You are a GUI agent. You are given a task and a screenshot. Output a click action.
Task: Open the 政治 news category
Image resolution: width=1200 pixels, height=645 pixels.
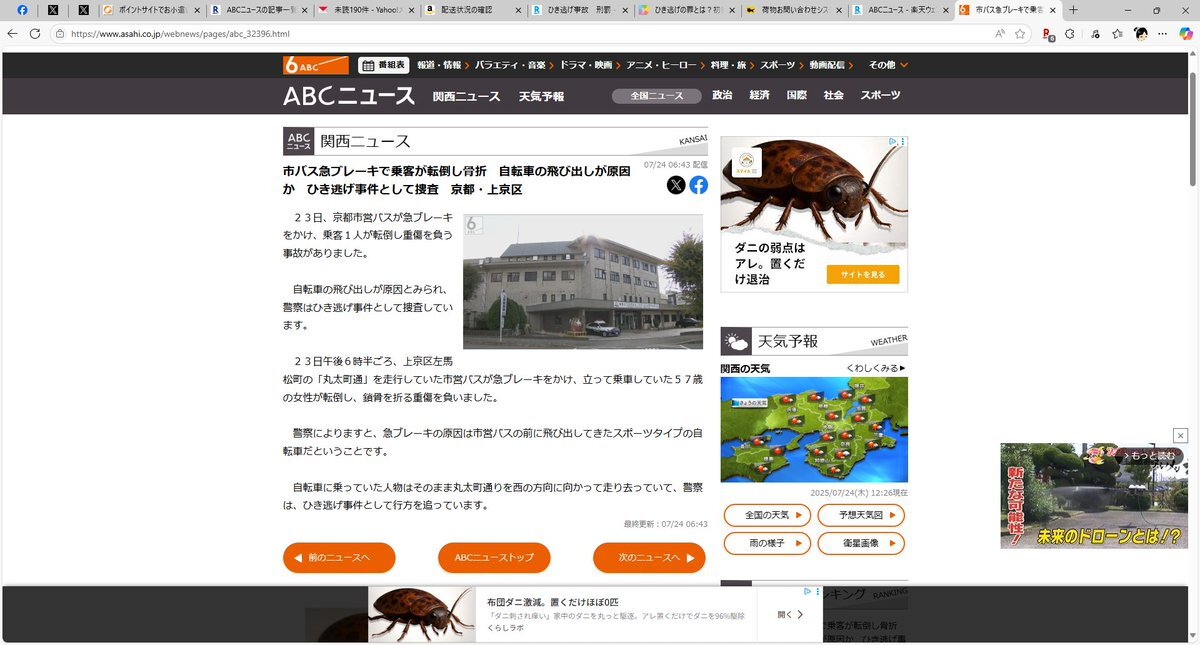[x=722, y=96]
